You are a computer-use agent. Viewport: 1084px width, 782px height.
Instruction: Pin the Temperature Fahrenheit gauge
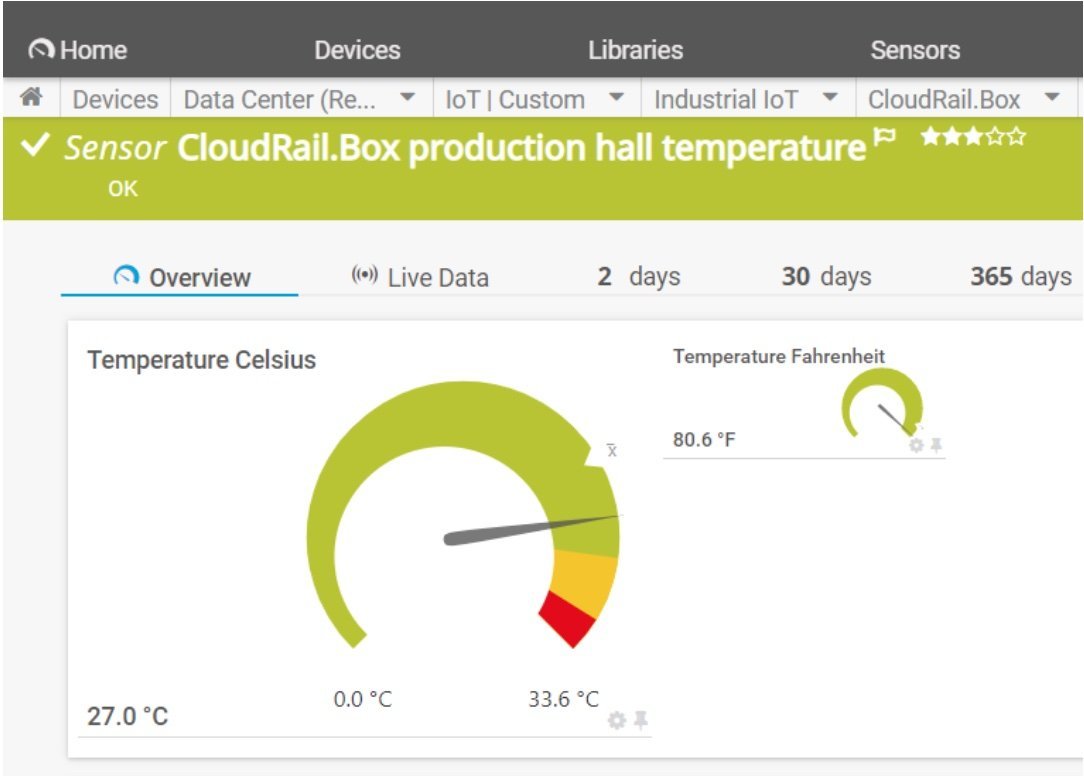coord(936,446)
